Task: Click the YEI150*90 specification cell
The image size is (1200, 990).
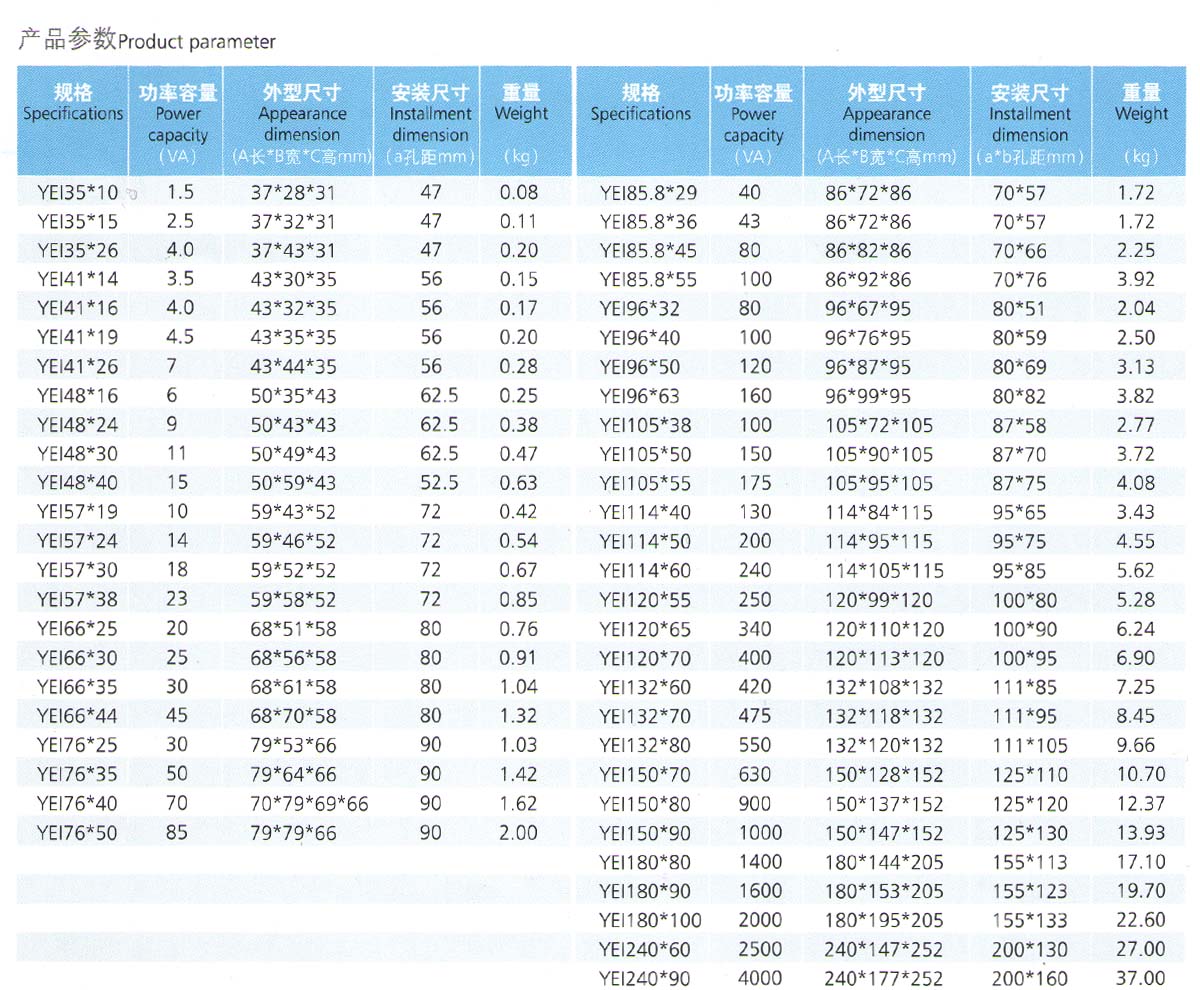Action: coord(645,833)
